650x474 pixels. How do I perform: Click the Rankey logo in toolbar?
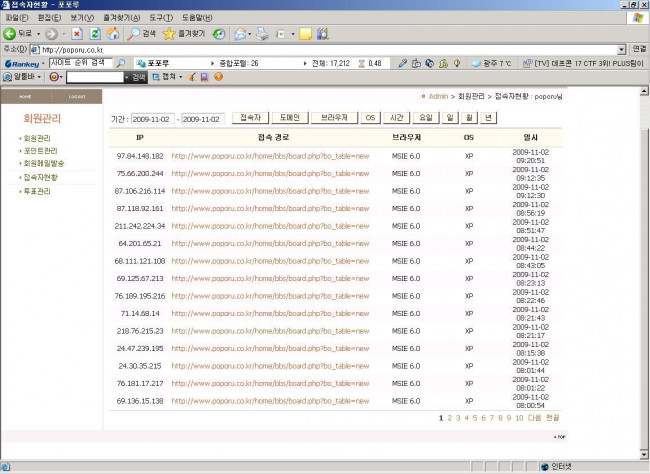[22, 63]
